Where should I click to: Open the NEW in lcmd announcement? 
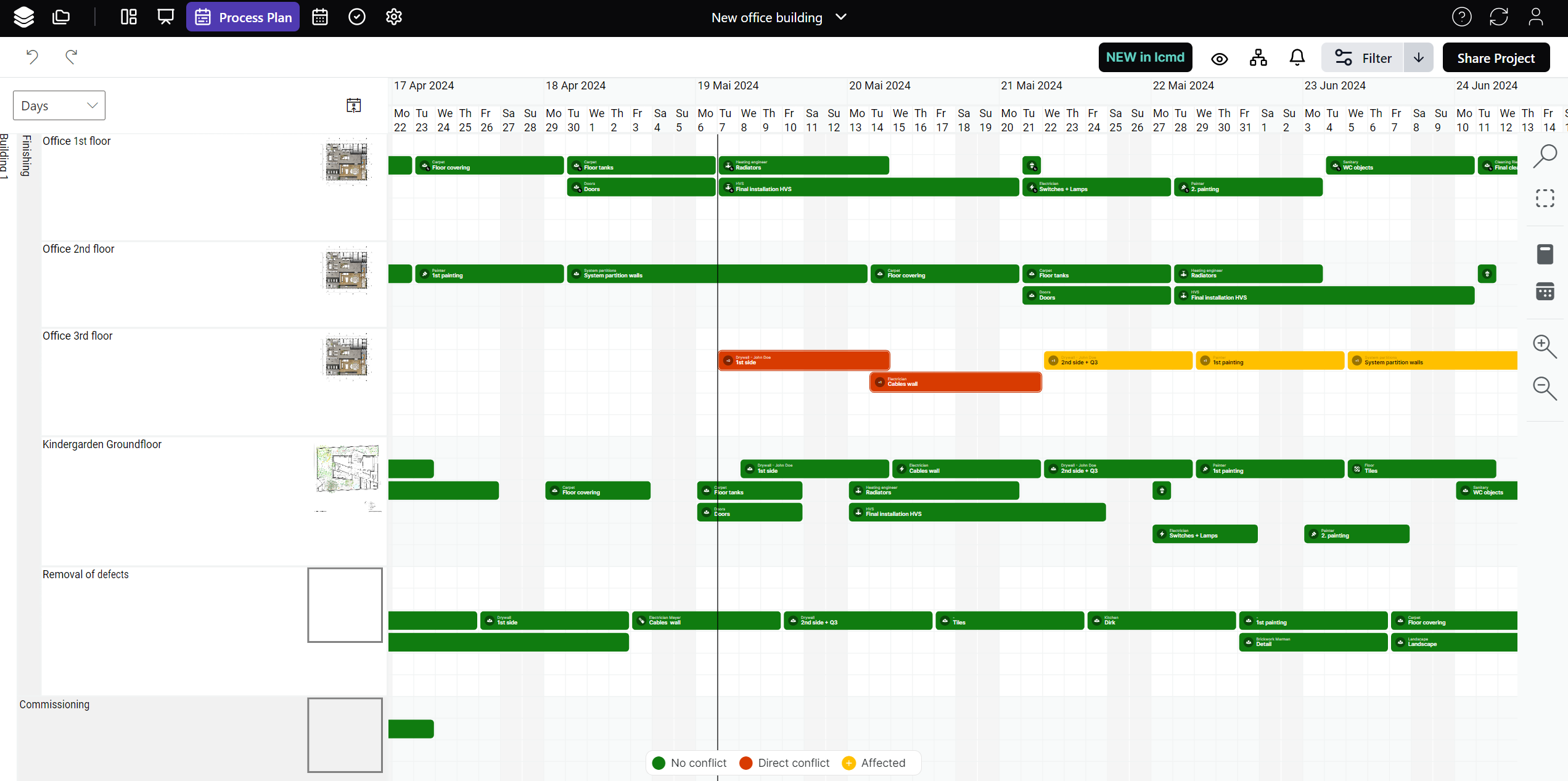tap(1144, 57)
